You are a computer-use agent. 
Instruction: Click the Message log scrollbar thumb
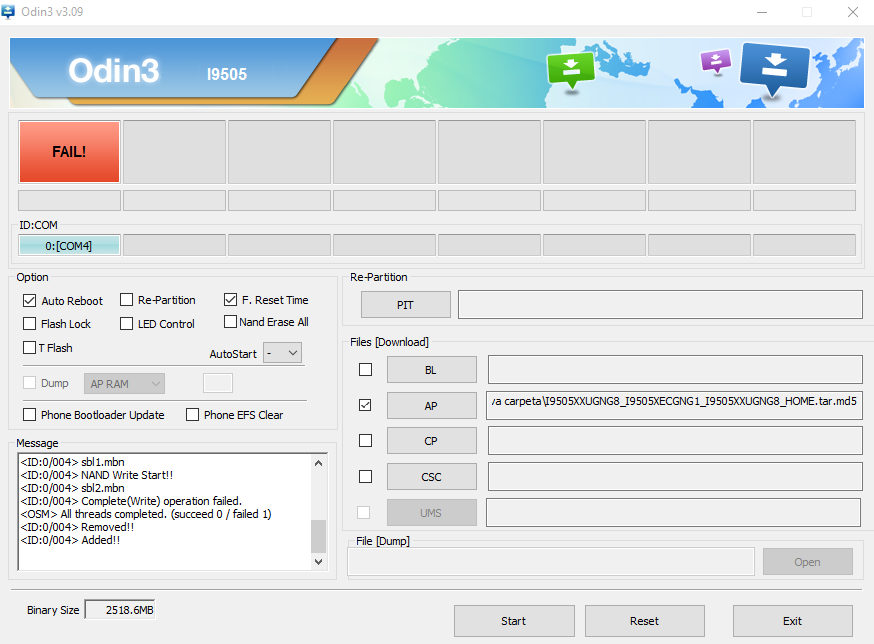tap(318, 536)
